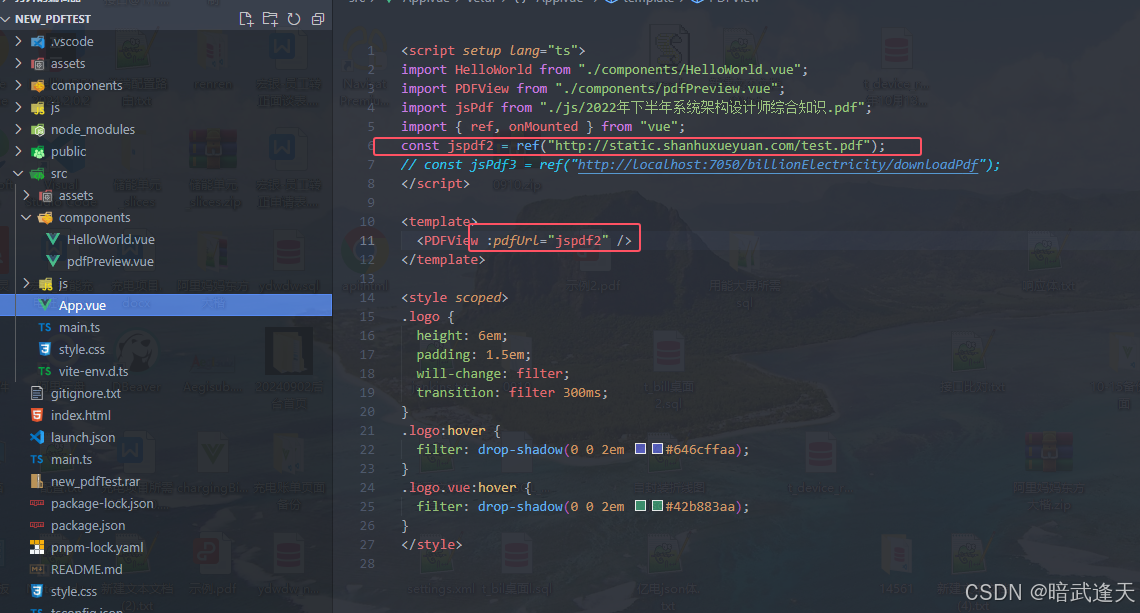Click the .vscode folder icon

coord(38,42)
